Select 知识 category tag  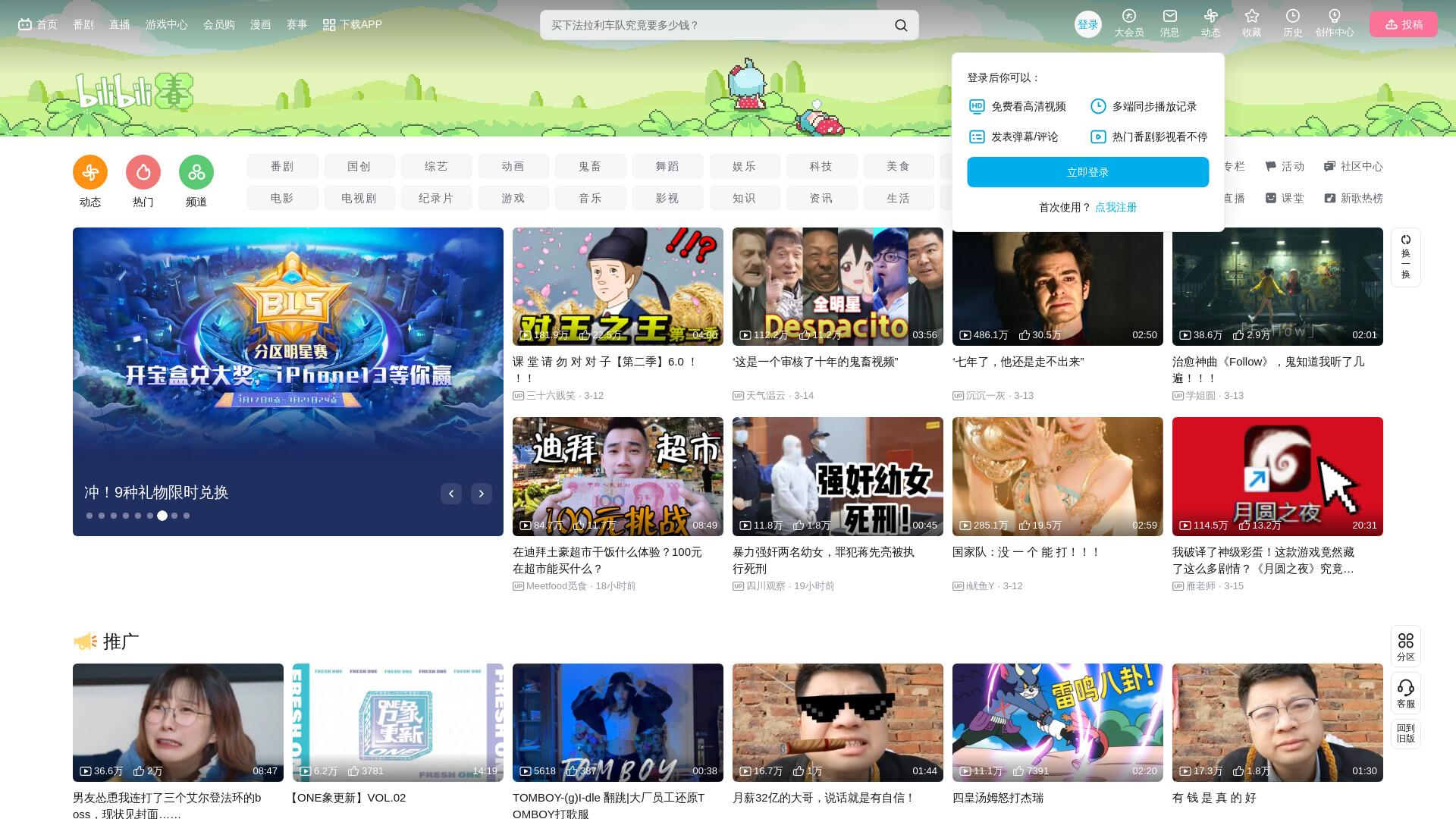tap(745, 198)
